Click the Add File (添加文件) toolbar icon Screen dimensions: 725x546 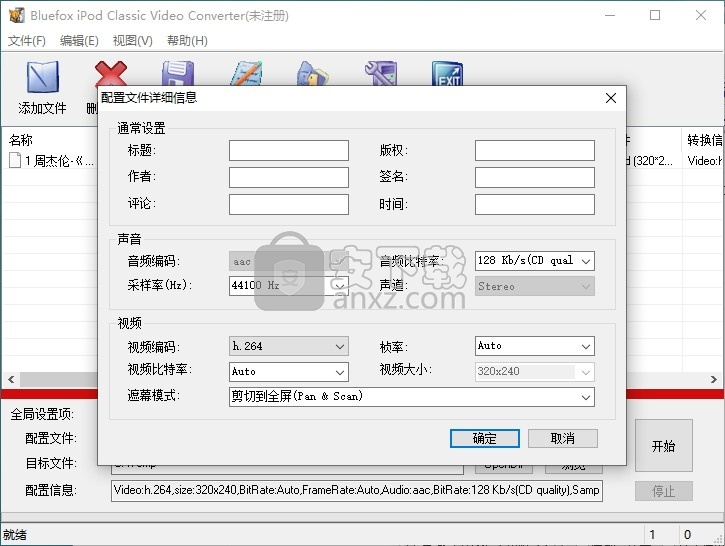click(43, 77)
